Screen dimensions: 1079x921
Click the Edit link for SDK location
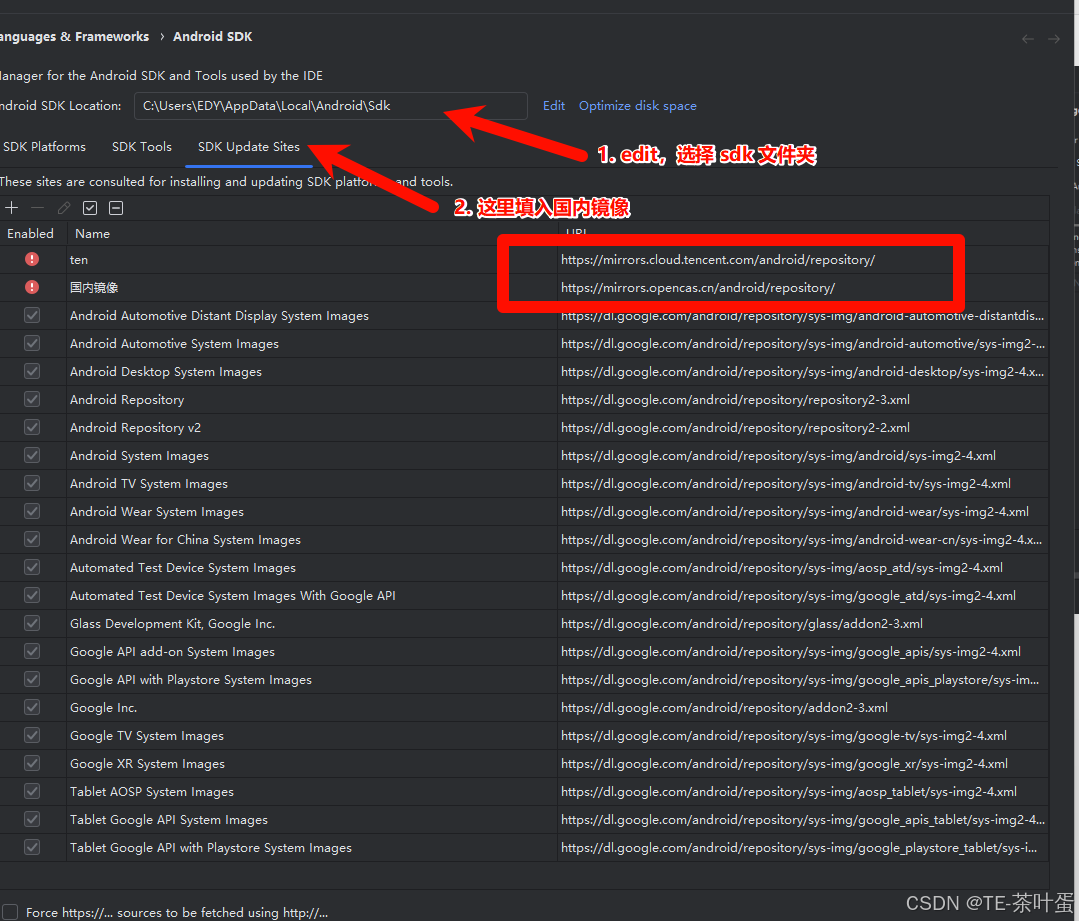tap(554, 105)
